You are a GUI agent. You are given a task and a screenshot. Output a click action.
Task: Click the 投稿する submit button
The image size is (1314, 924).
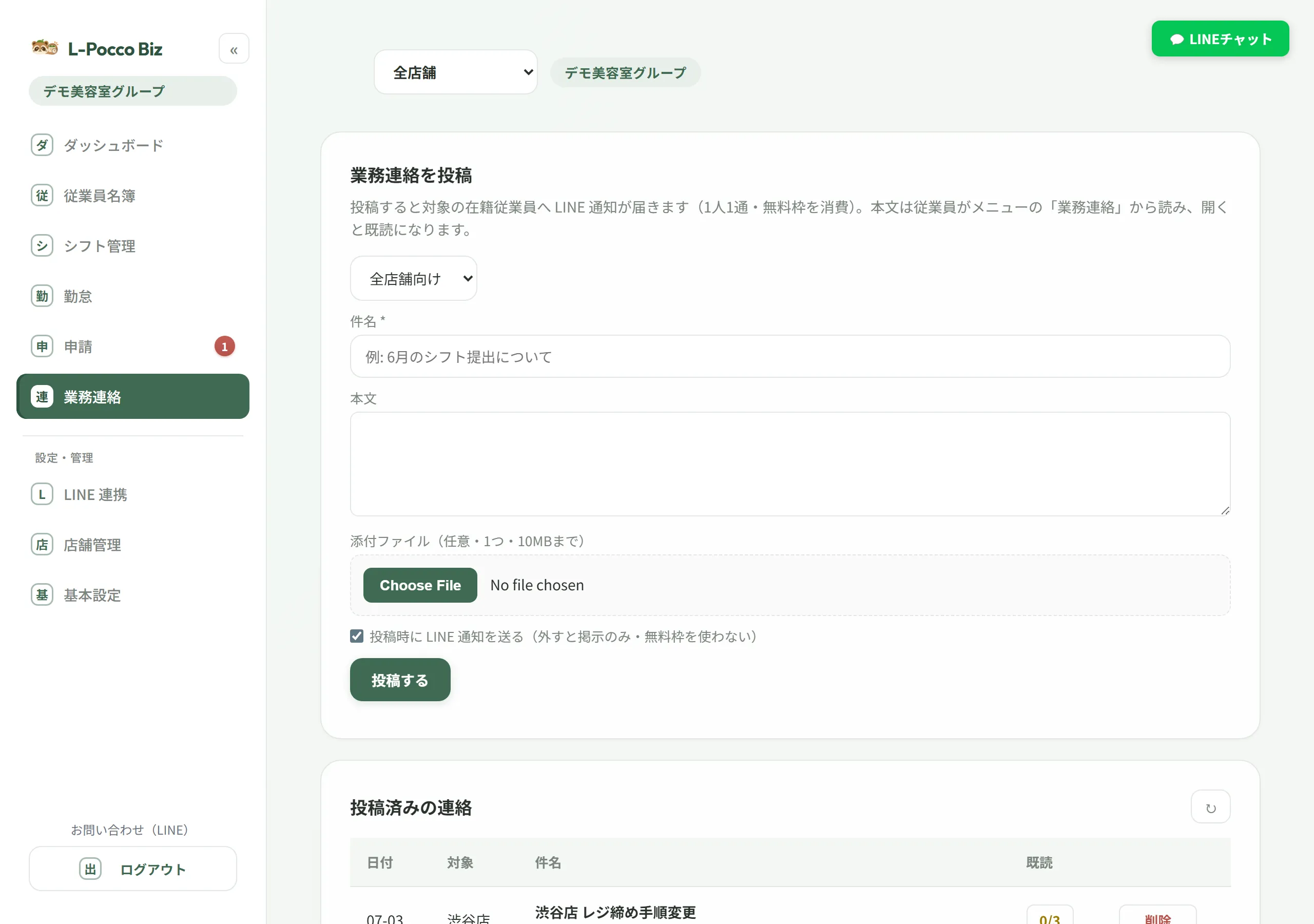tap(400, 680)
